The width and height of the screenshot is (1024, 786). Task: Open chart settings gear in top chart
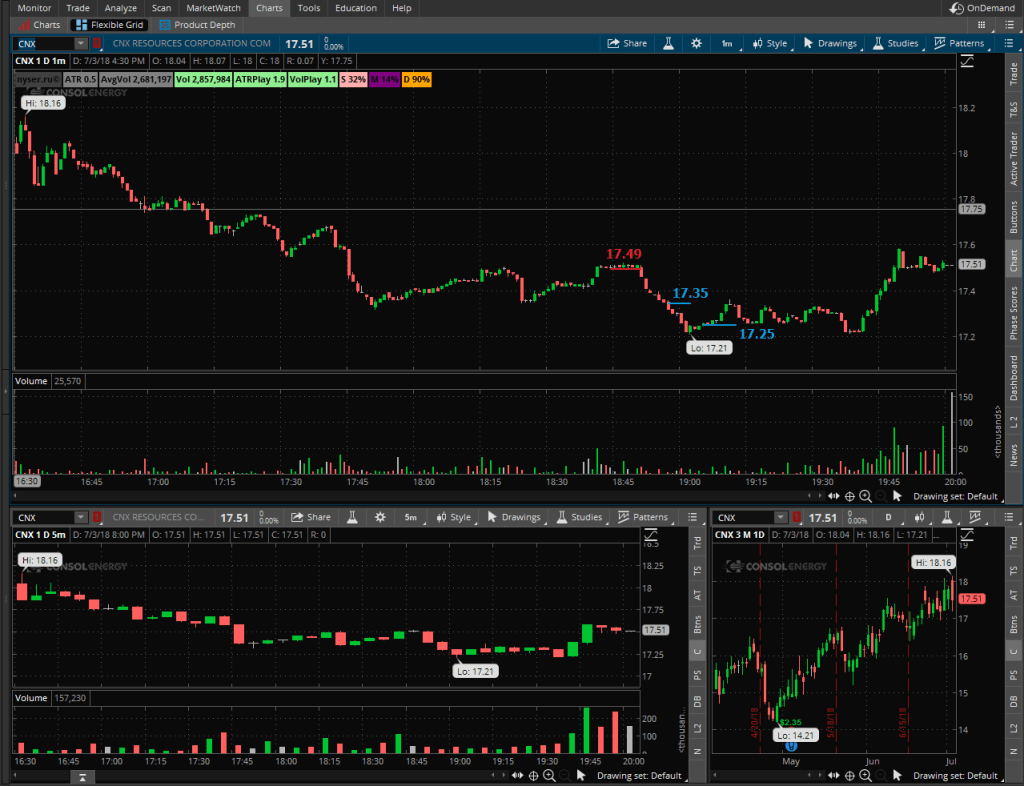696,44
